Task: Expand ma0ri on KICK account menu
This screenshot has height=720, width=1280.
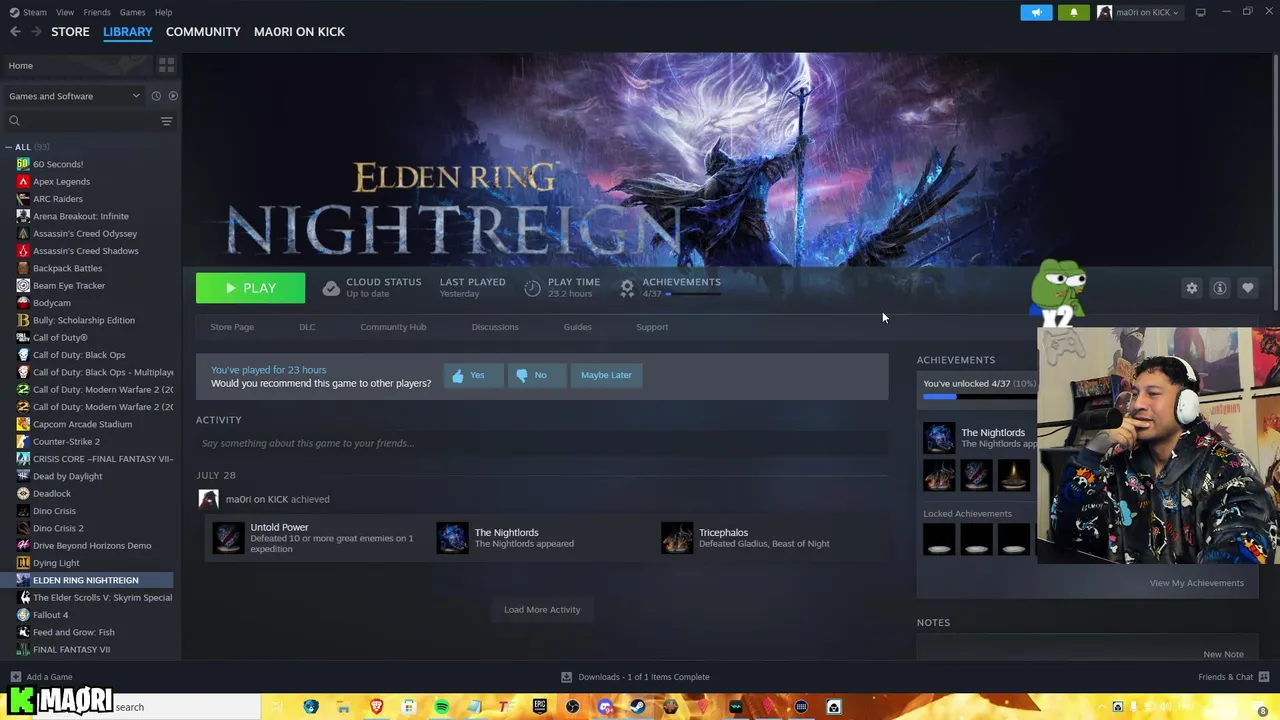Action: 1139,12
